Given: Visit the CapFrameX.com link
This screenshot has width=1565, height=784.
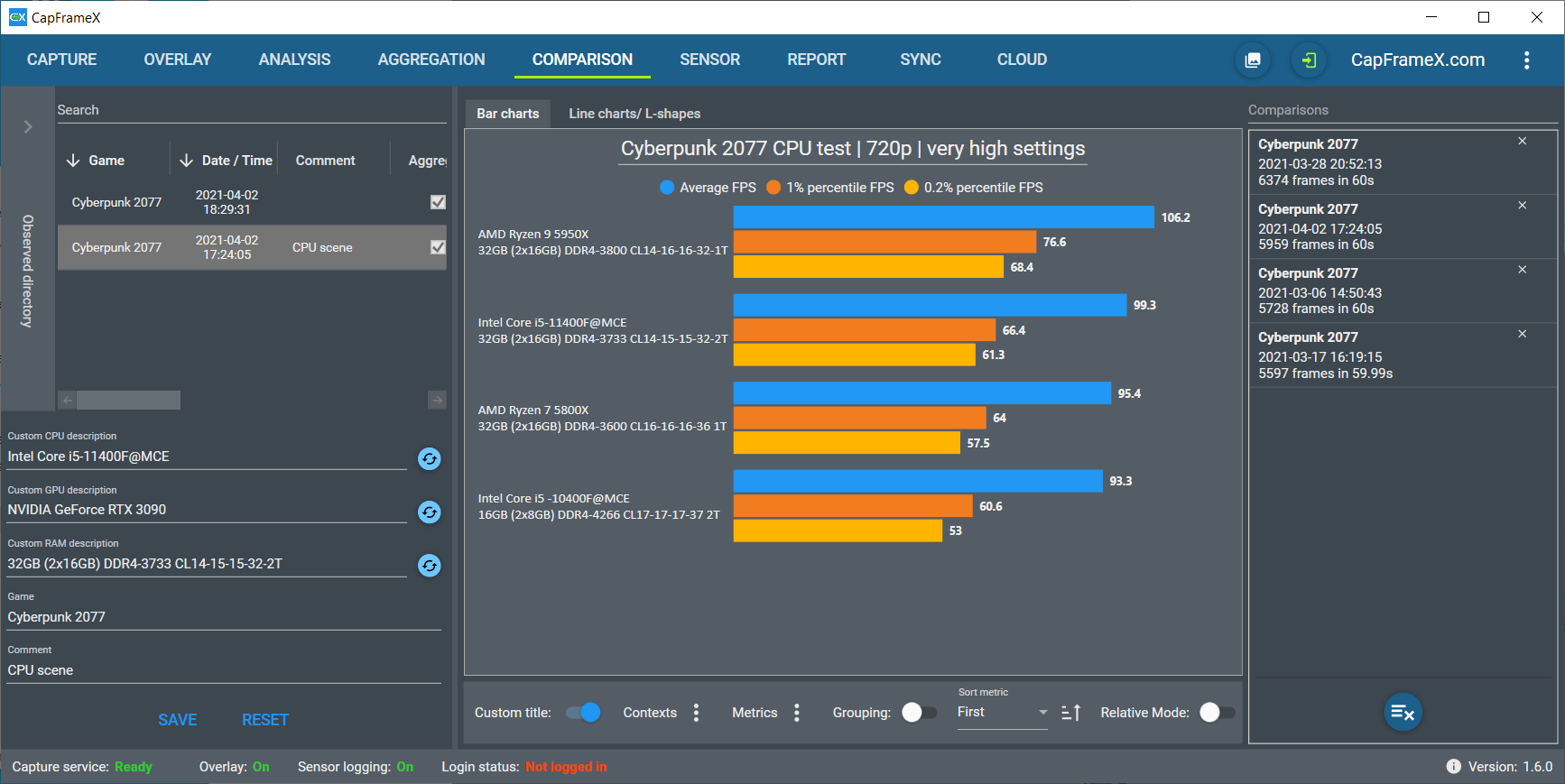Looking at the screenshot, I should (1417, 60).
